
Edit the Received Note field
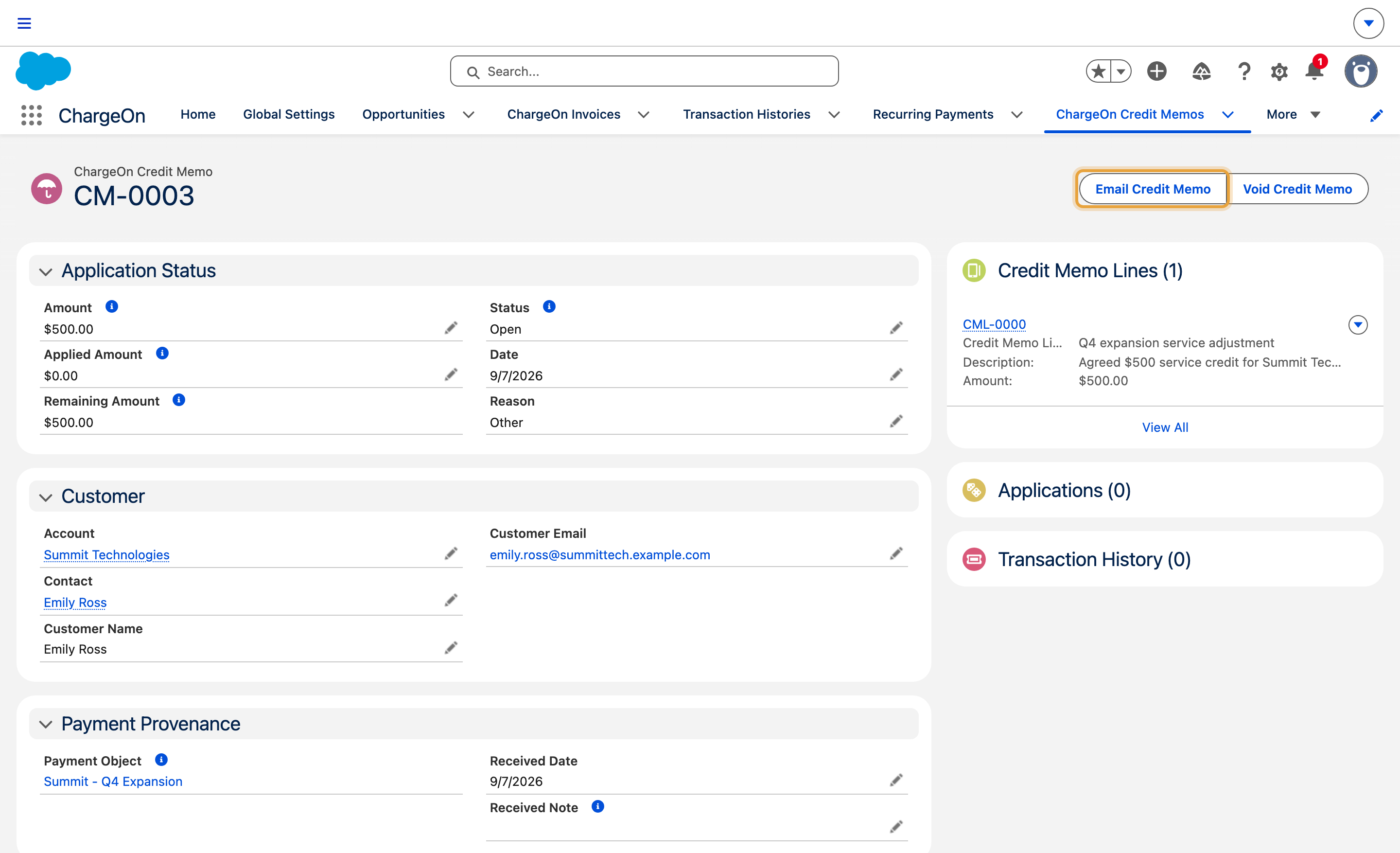click(896, 827)
